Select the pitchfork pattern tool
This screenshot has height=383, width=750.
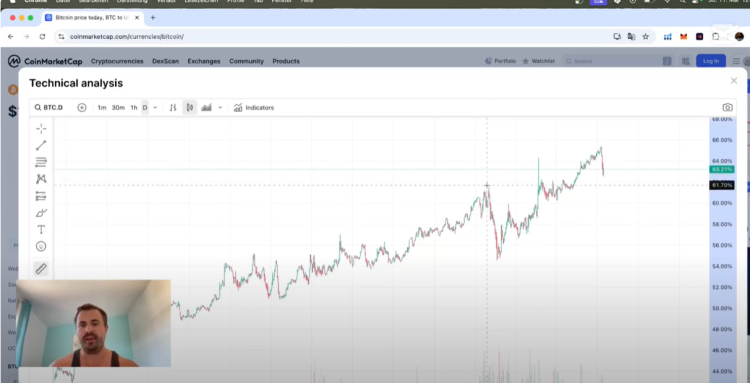click(x=41, y=179)
